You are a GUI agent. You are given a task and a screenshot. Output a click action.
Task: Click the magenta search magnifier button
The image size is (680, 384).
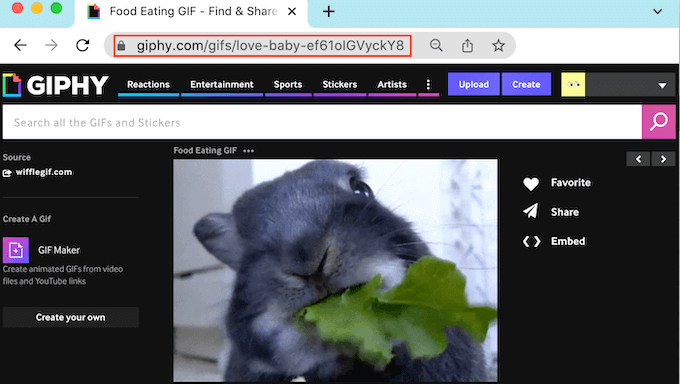[658, 122]
